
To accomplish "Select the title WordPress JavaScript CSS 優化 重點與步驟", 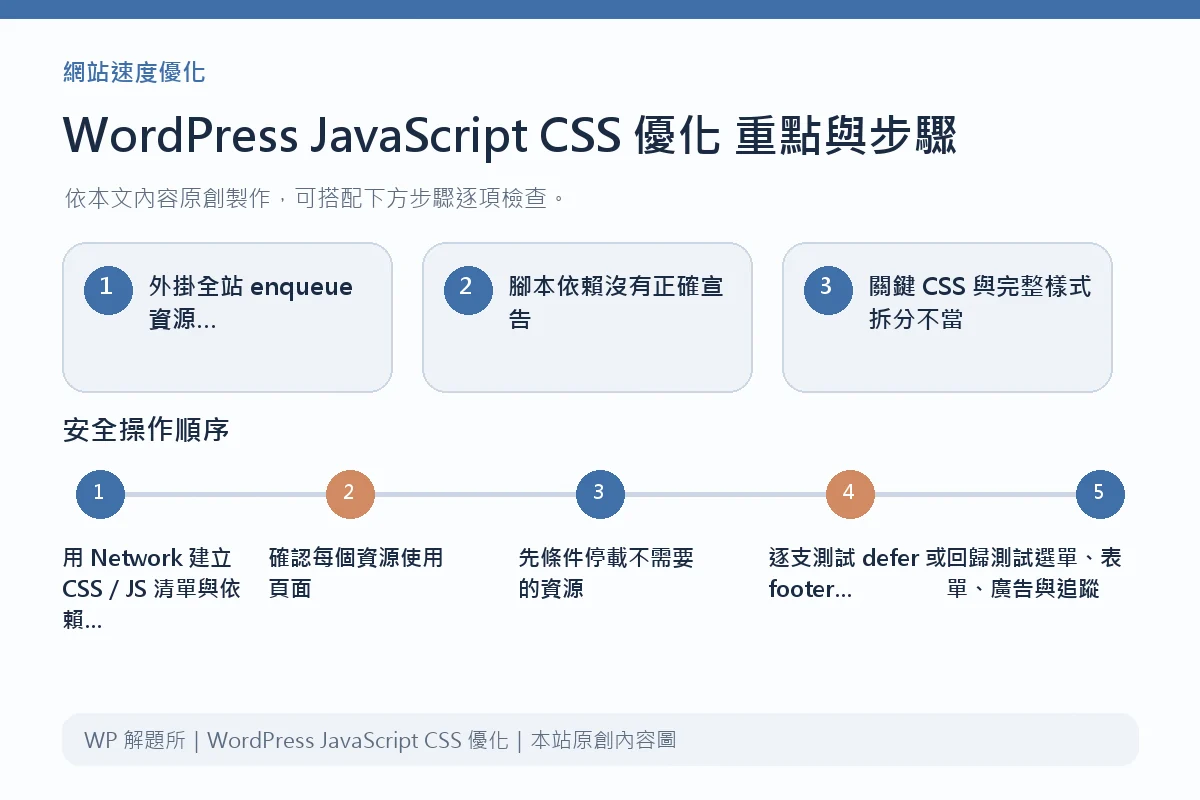I will [x=510, y=136].
